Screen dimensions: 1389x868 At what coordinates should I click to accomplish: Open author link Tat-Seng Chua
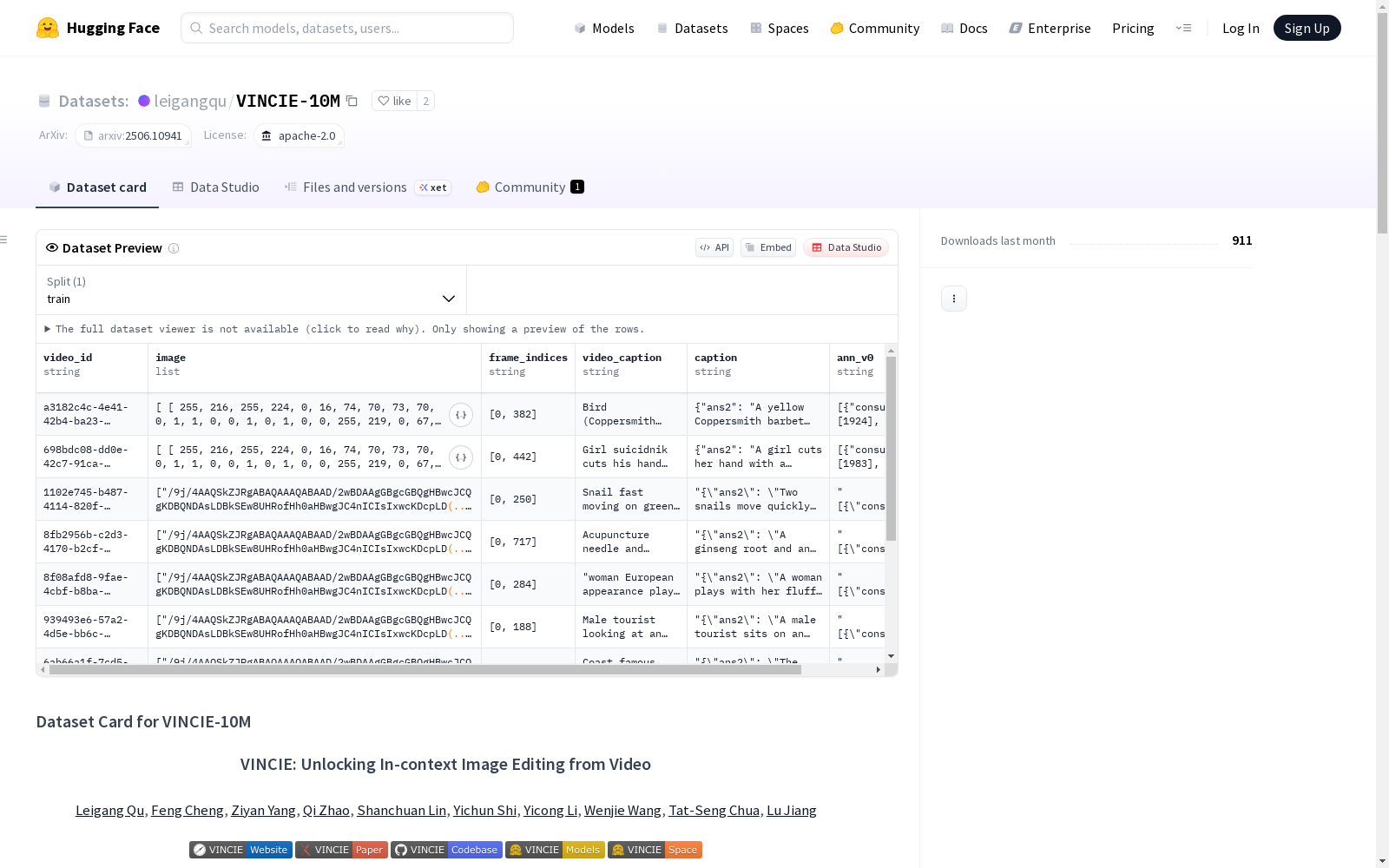tap(714, 810)
